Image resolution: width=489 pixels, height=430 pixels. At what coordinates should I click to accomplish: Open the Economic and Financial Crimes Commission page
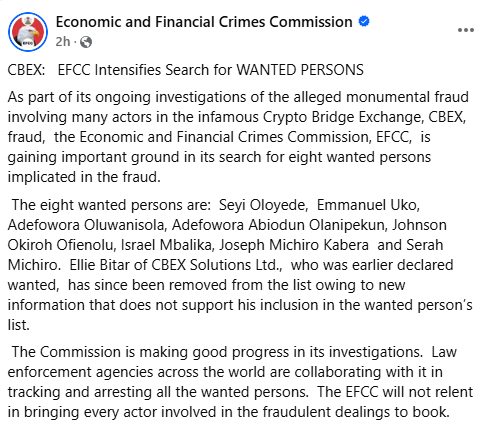click(204, 22)
